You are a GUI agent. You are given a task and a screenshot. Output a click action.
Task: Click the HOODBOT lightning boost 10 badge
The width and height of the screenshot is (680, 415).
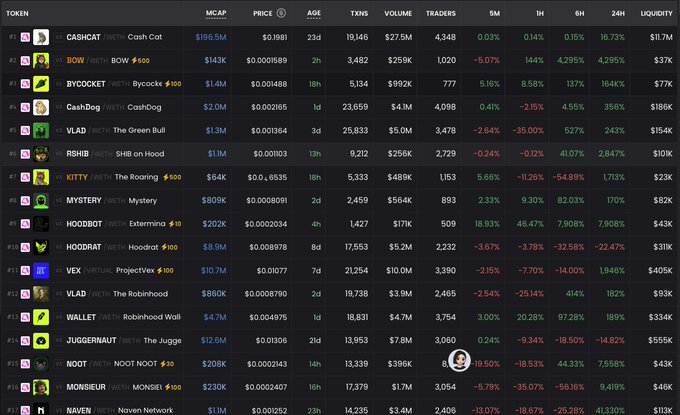(175, 224)
